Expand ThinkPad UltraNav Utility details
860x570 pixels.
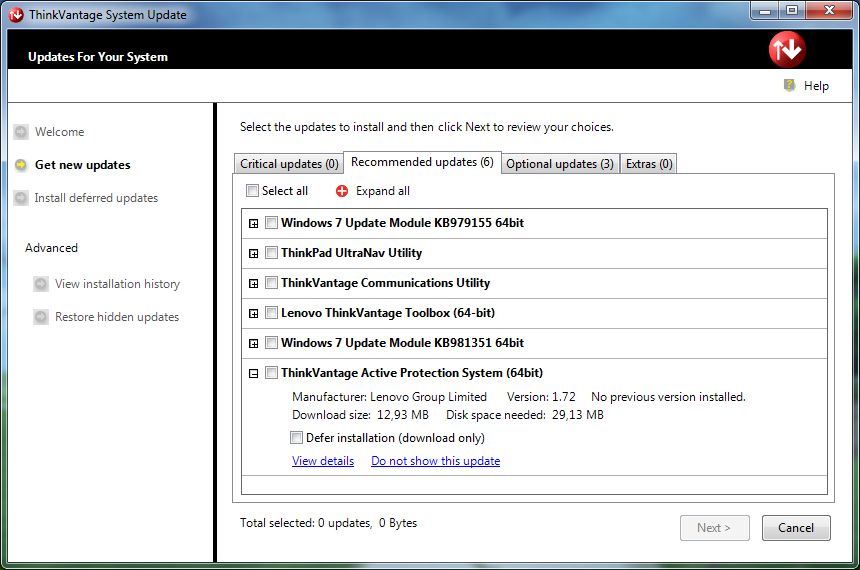click(x=253, y=253)
